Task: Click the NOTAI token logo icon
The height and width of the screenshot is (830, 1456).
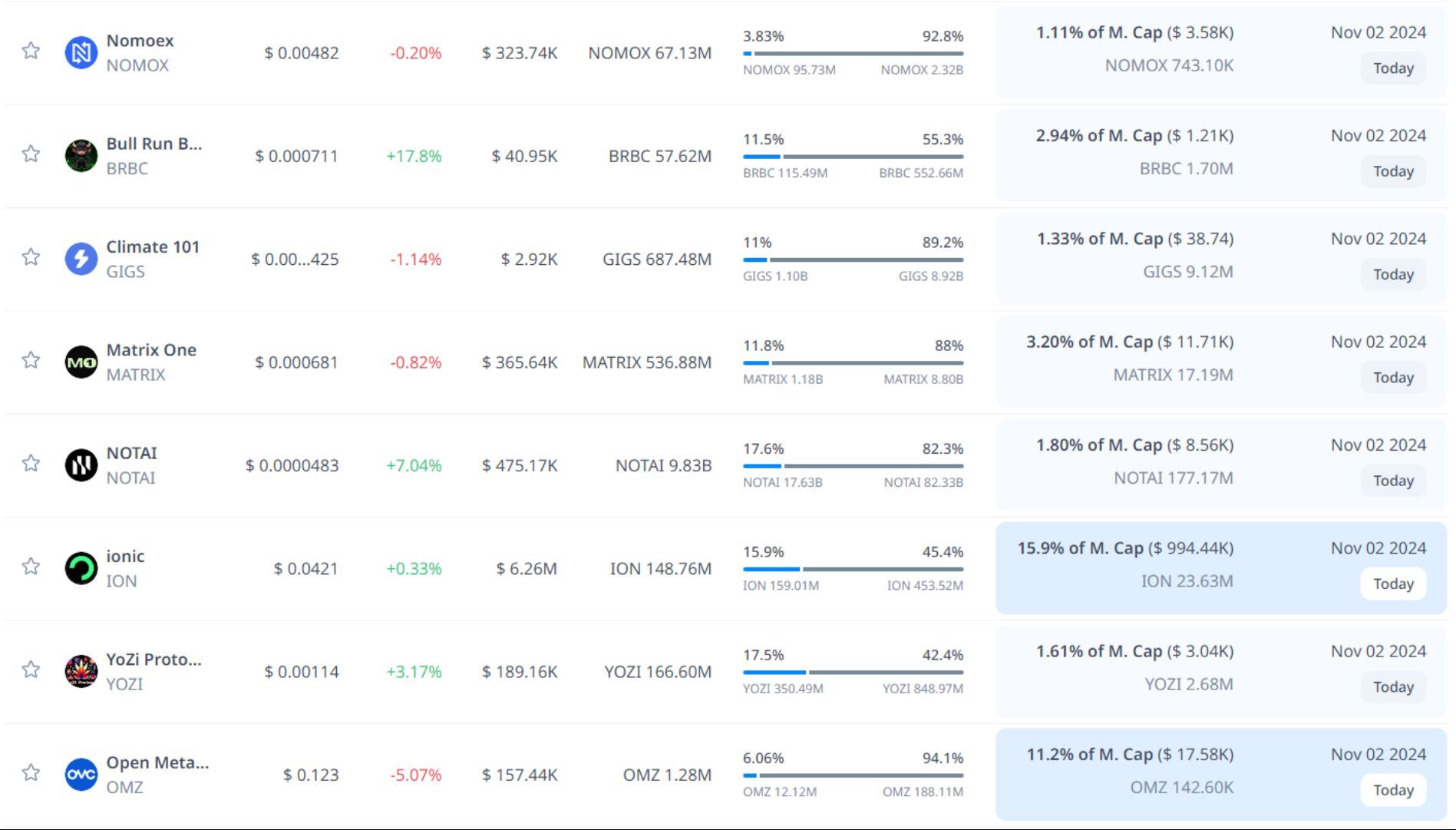Action: click(x=81, y=465)
